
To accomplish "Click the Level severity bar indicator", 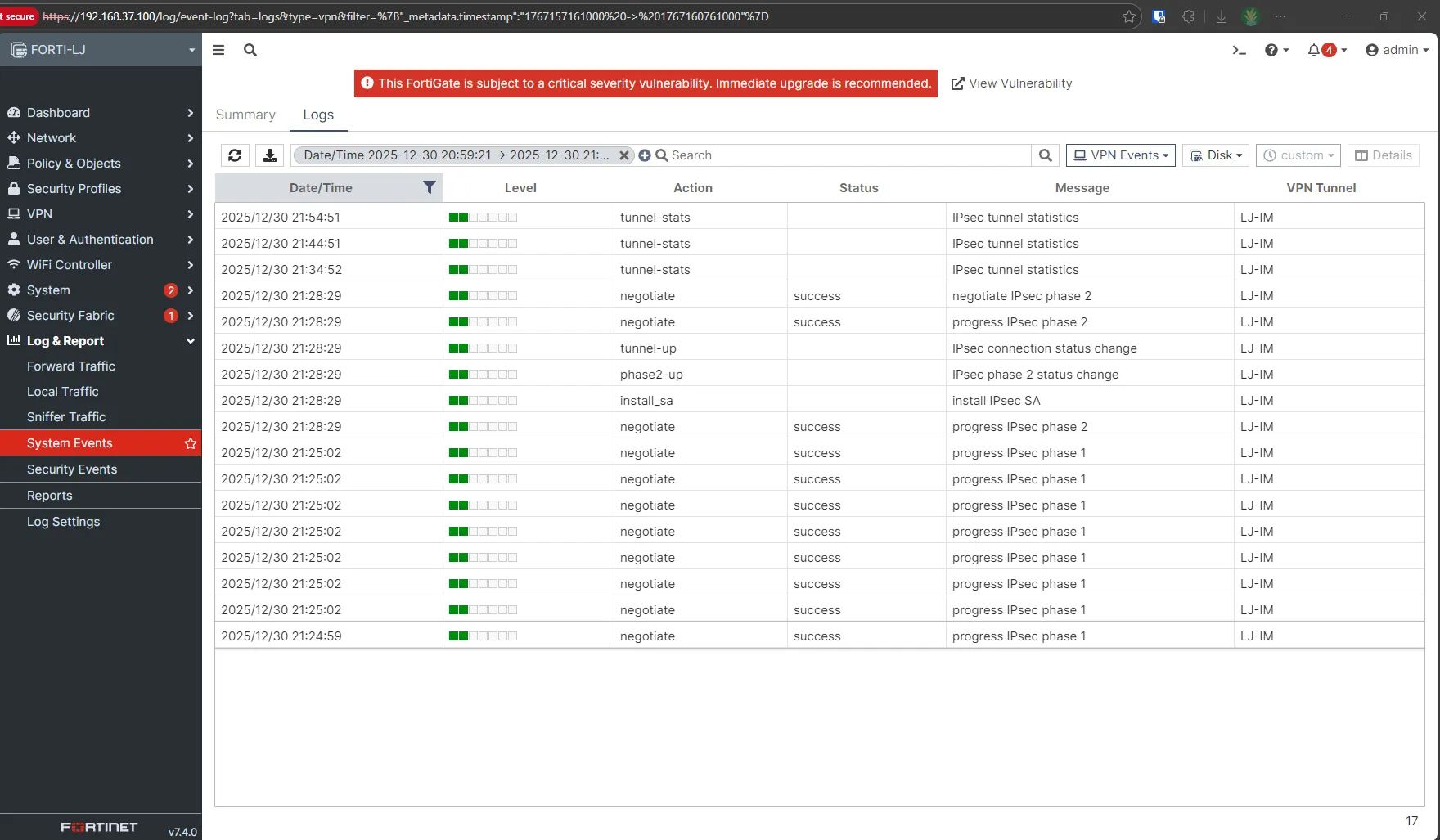I will [483, 348].
